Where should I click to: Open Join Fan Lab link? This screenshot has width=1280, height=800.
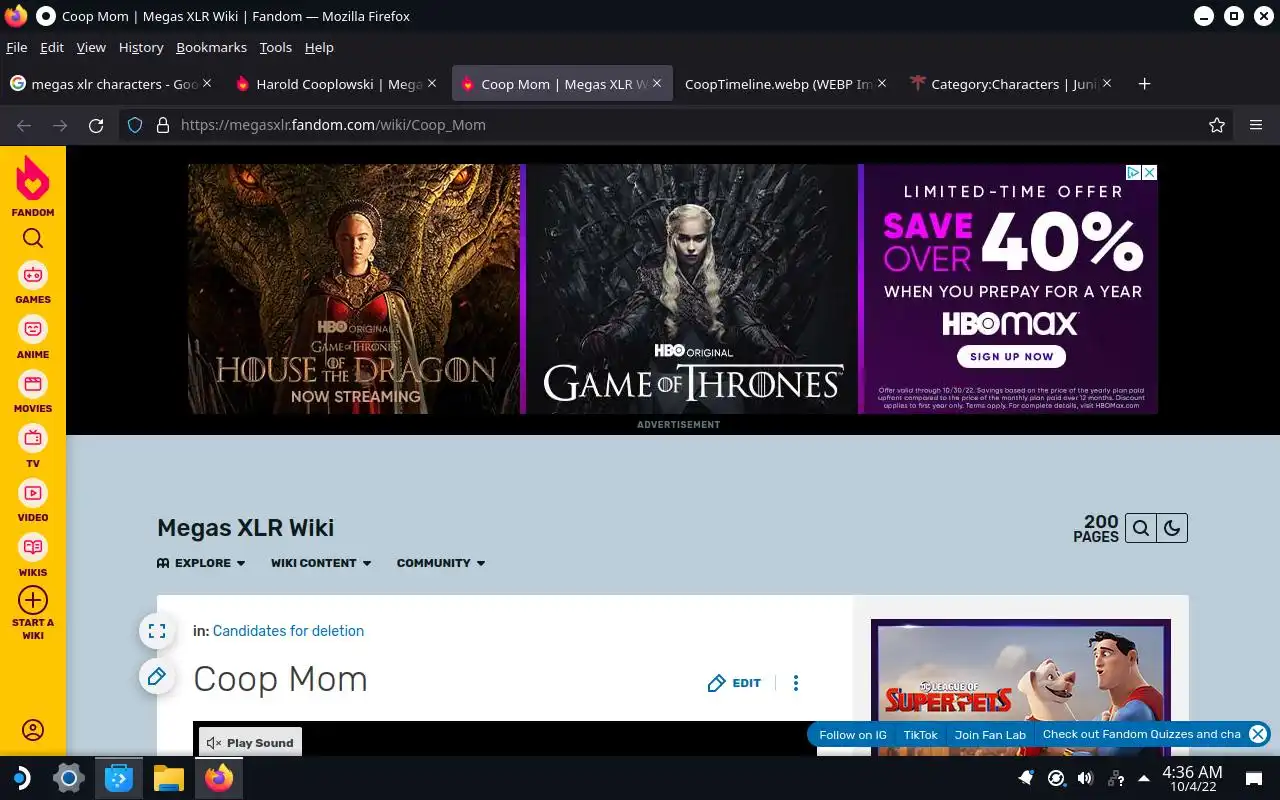click(990, 734)
